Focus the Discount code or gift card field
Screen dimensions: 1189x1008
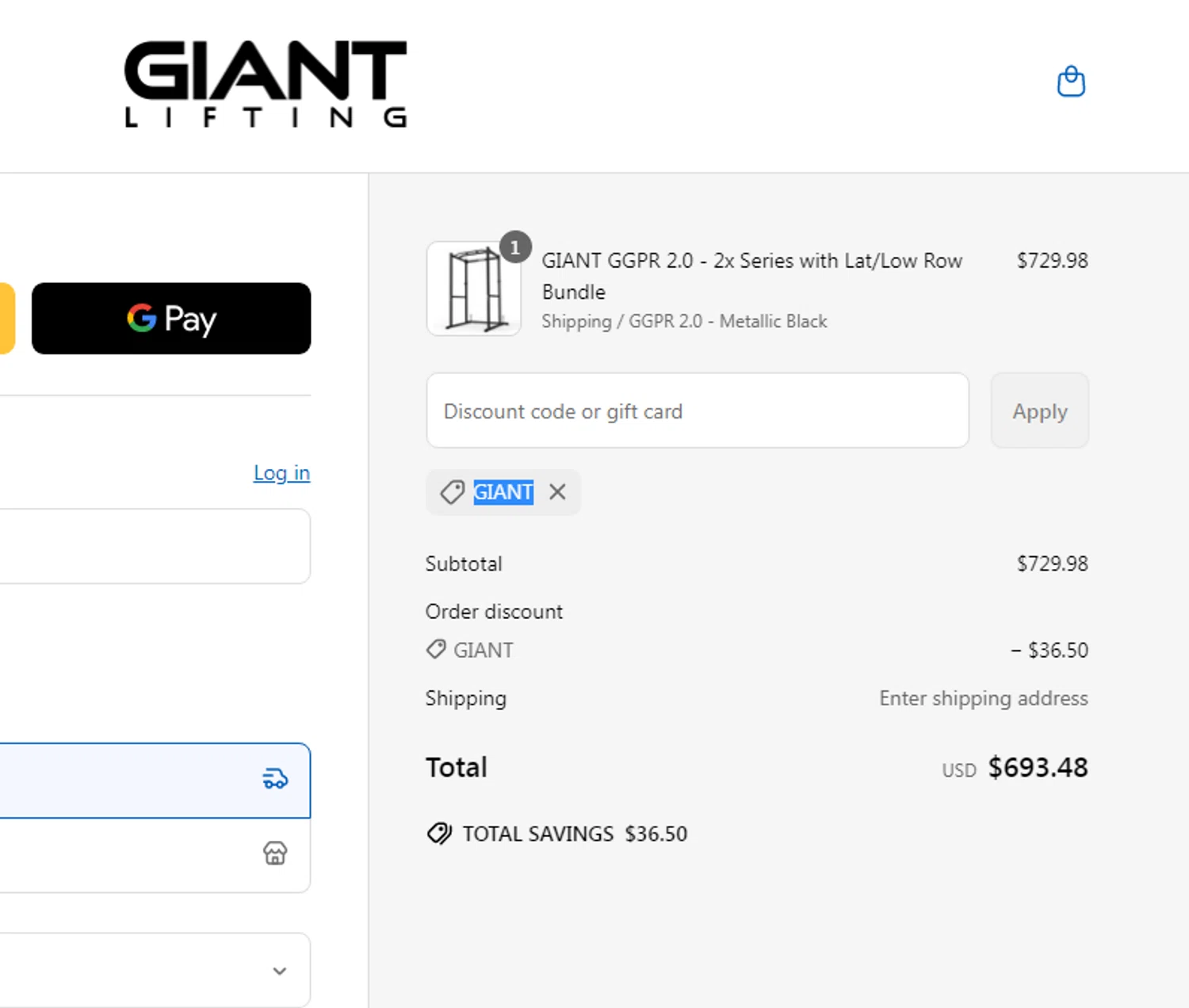point(698,410)
